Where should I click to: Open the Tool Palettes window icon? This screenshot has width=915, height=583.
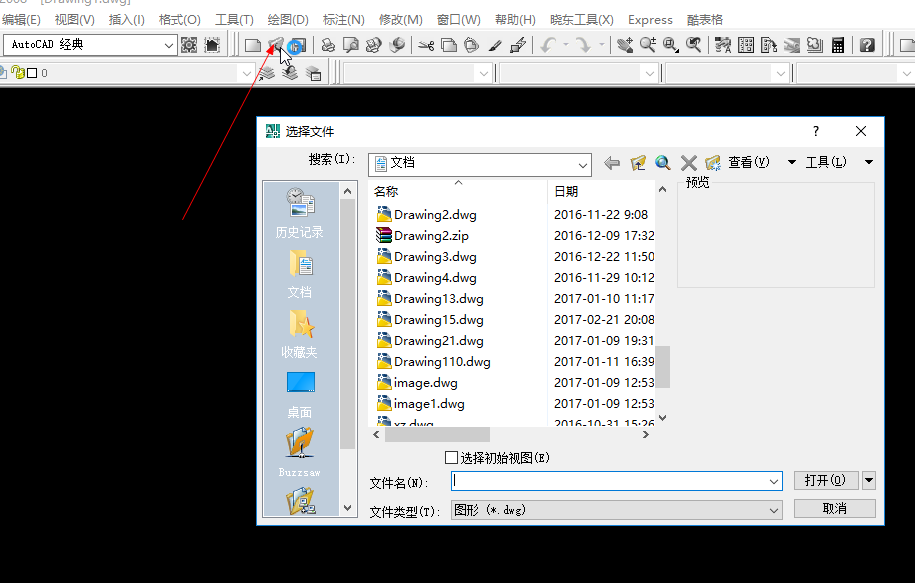coord(769,45)
